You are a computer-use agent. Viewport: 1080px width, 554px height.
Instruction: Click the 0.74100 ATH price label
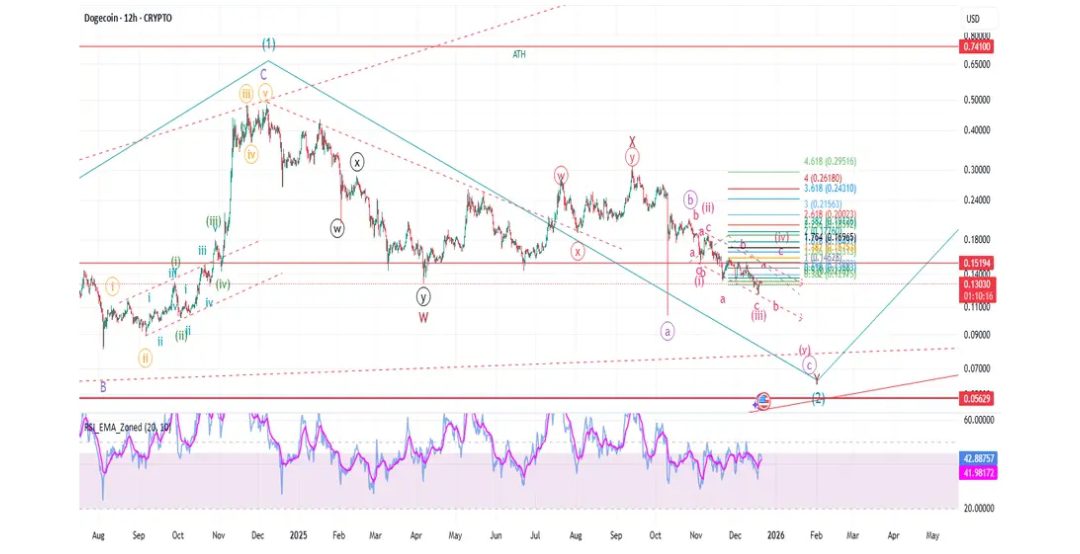pos(976,47)
